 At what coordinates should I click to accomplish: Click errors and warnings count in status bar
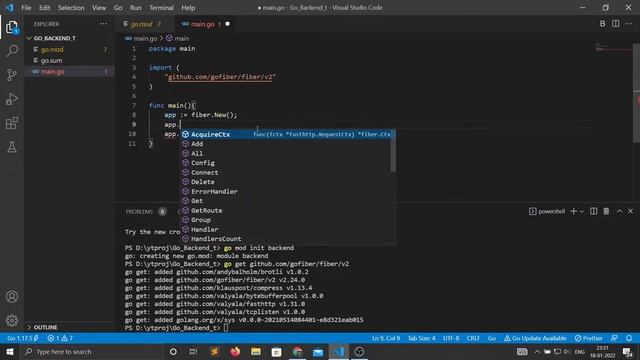[60, 338]
